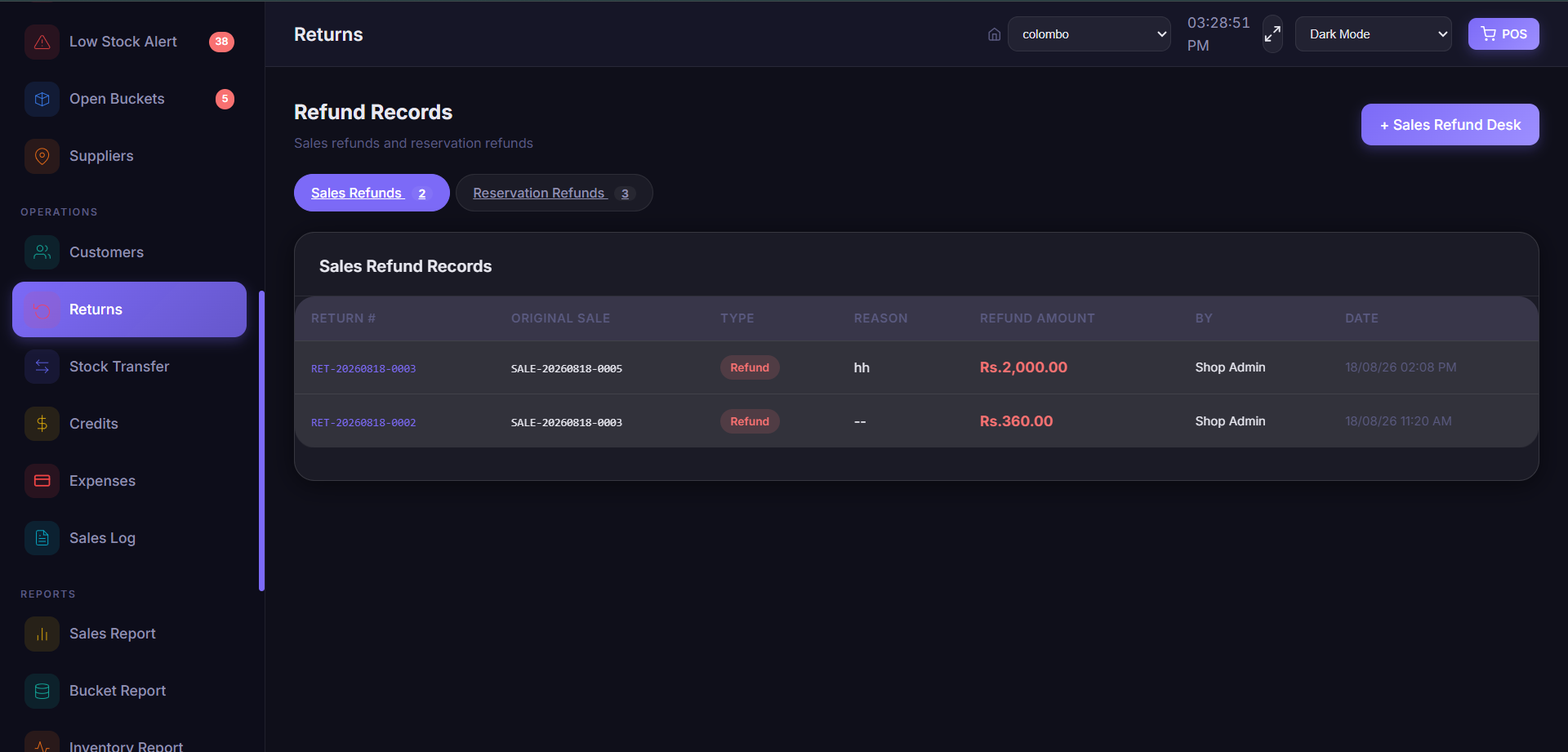Click the 38 badge on Low Stock Alert

[x=221, y=42]
